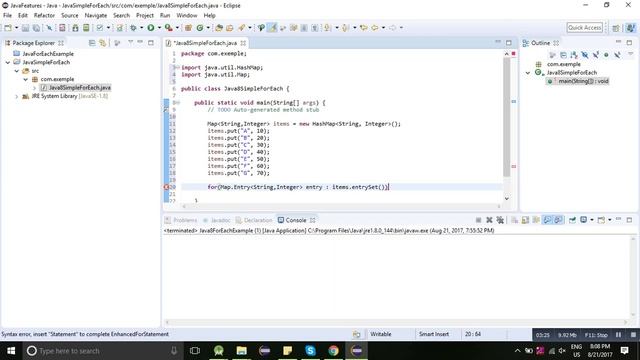
Task: Toggle Hide Non-Public Members green dot icon
Action: (x=606, y=55)
